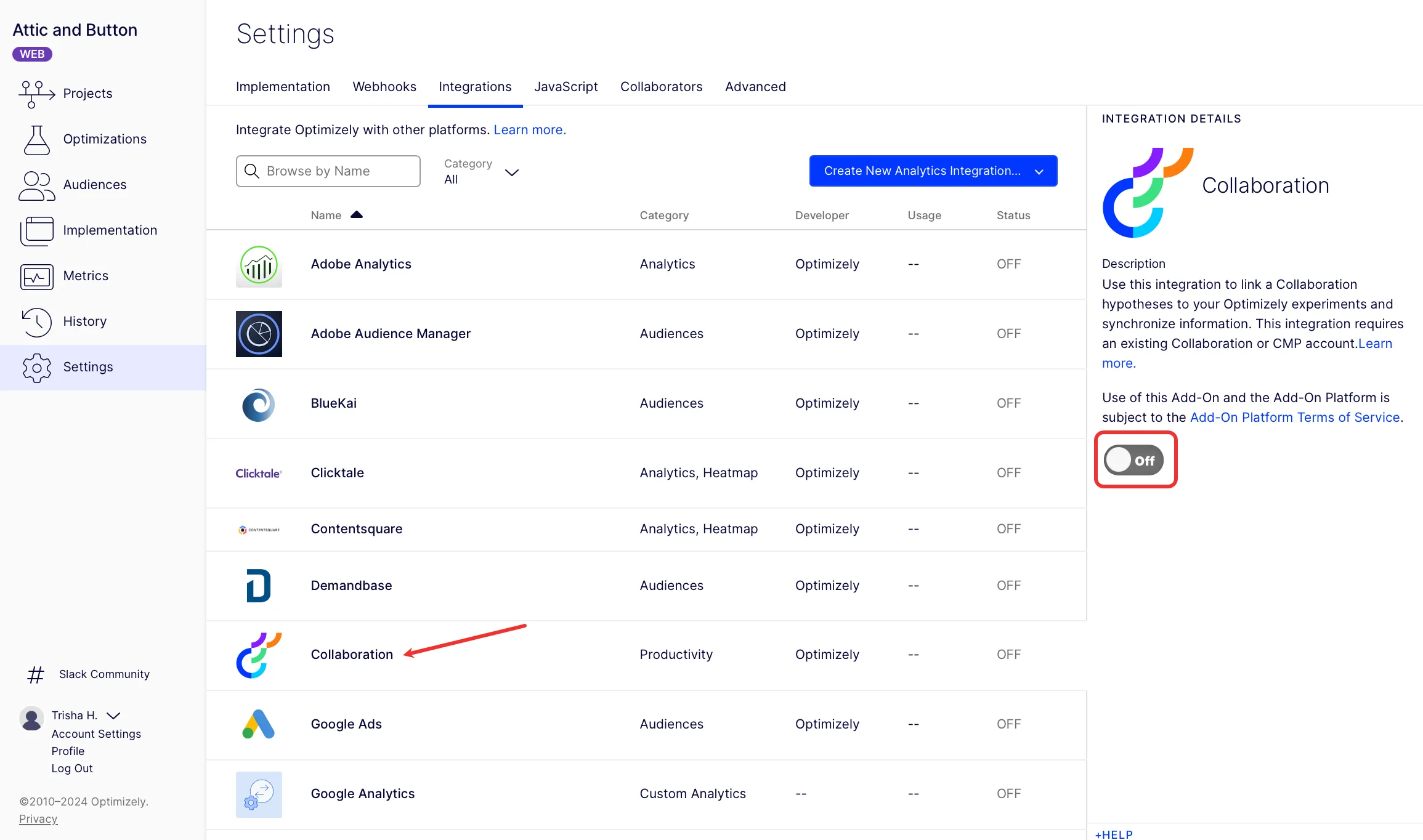Click the BlueKai logo icon
Screen dimensions: 1423x840
[x=259, y=405]
